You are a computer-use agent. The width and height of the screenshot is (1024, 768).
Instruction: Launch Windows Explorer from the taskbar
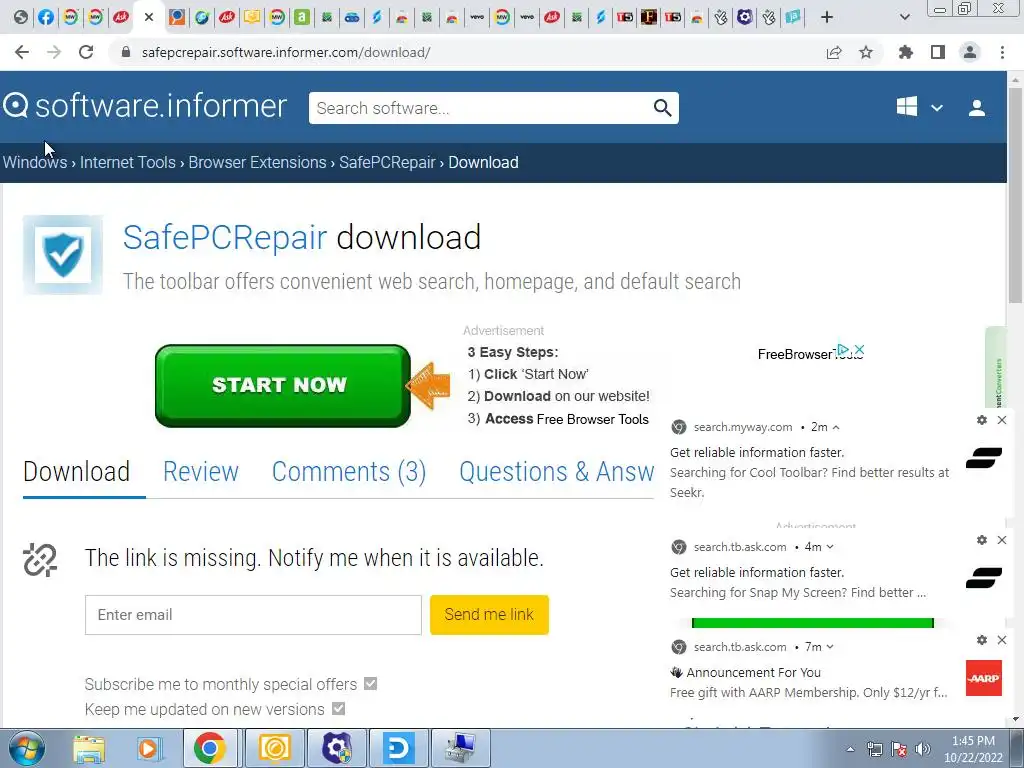(89, 749)
